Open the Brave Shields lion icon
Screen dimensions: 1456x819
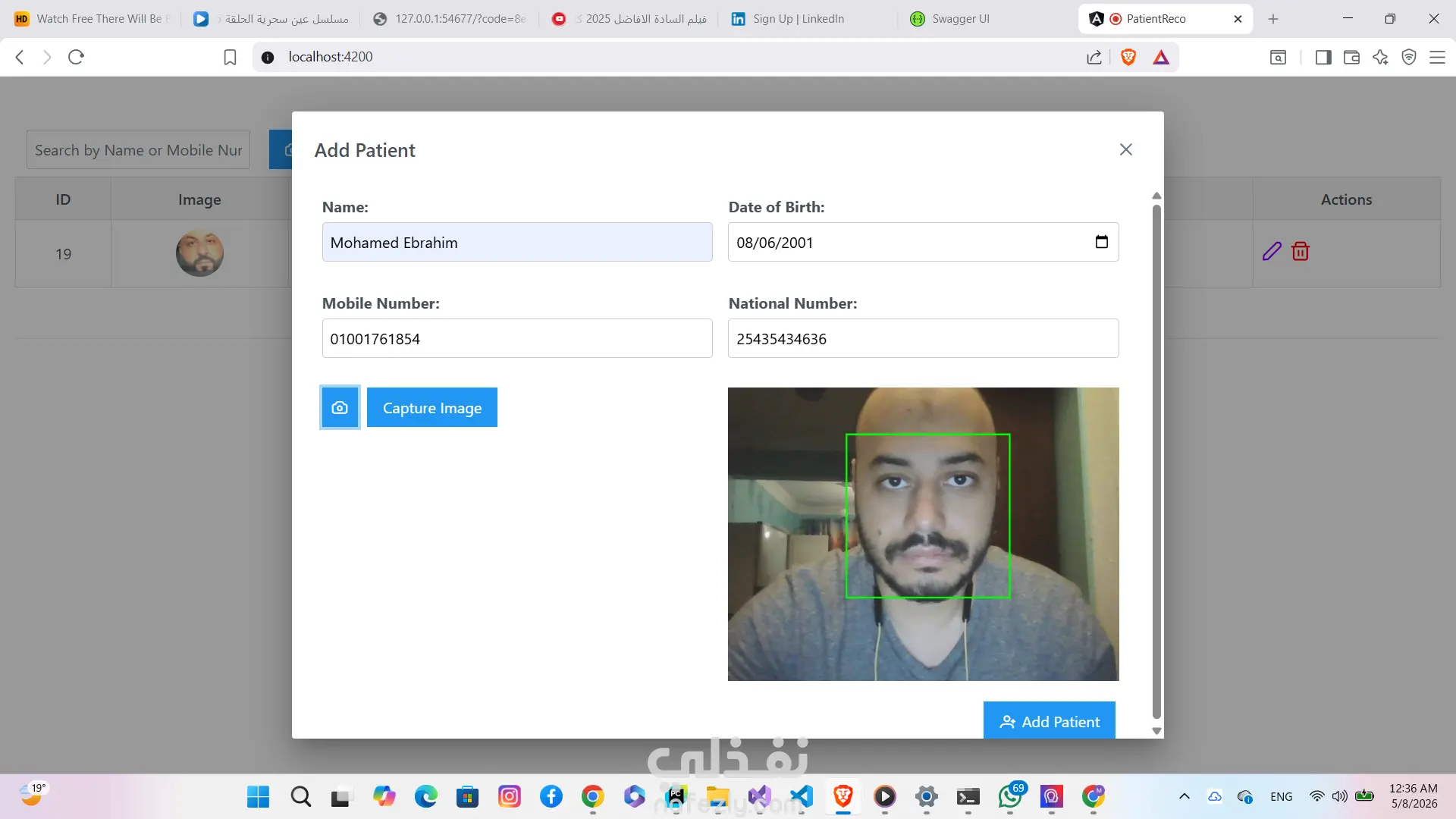[x=1128, y=57]
